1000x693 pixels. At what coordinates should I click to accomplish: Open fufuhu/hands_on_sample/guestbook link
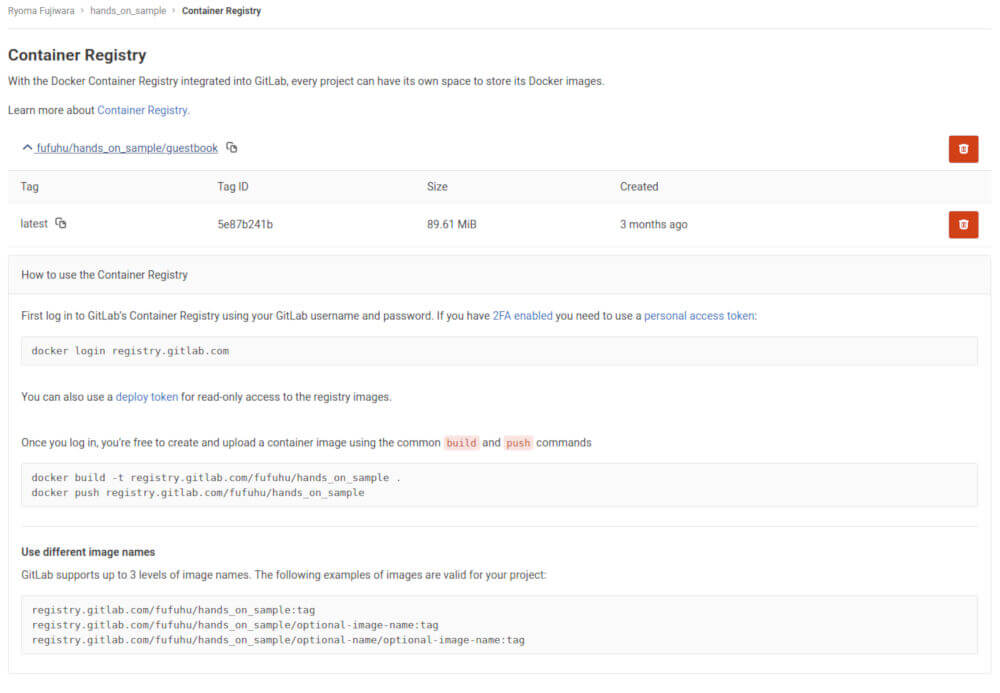pos(127,148)
